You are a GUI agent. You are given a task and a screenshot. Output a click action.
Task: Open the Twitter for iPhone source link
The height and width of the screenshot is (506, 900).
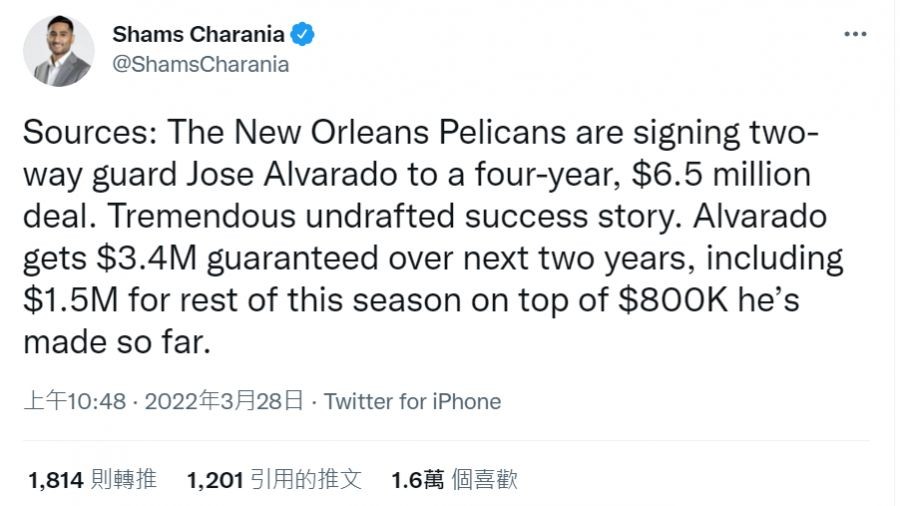click(412, 402)
